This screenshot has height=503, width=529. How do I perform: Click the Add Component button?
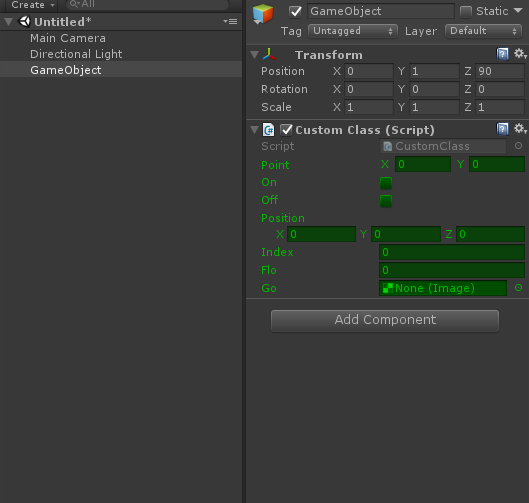(x=385, y=321)
